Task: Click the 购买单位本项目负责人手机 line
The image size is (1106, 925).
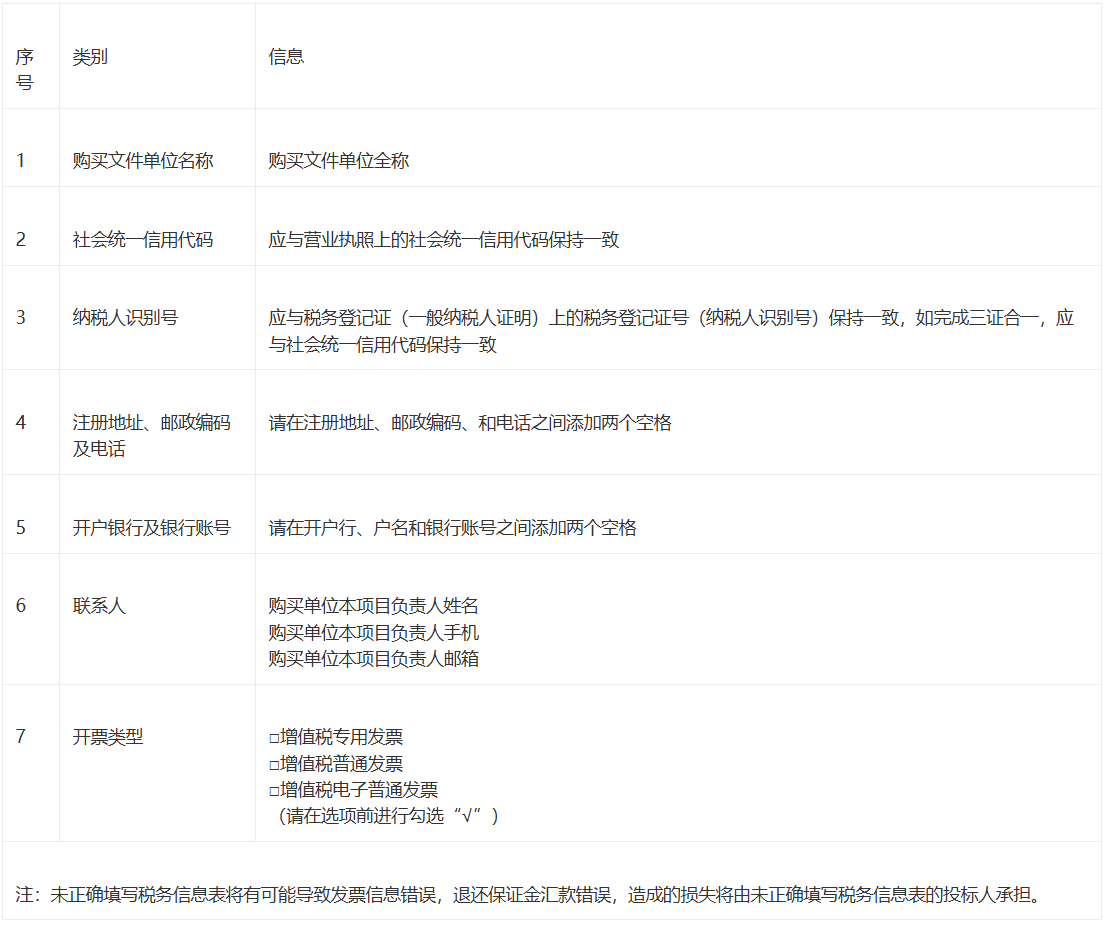Action: click(x=374, y=633)
